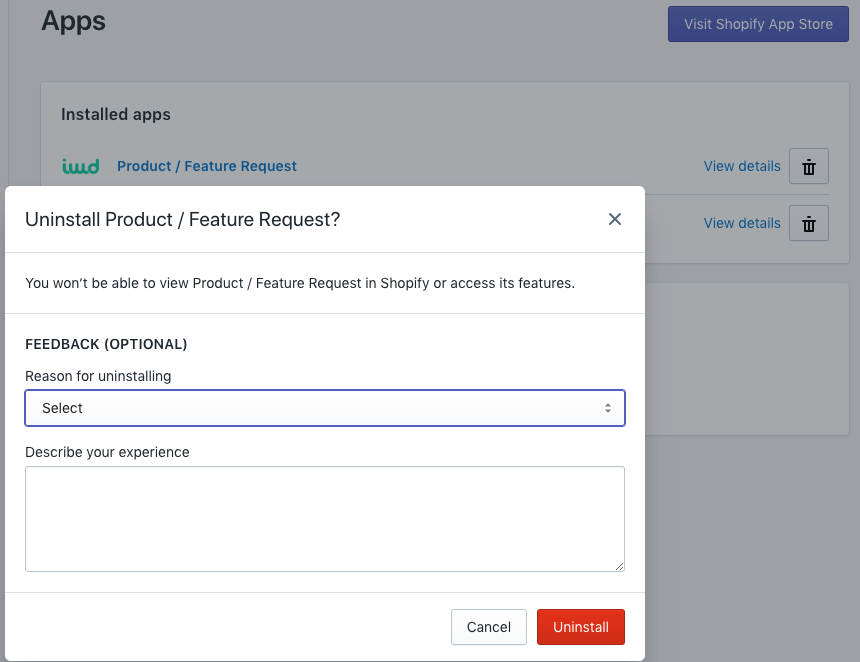Click the red Uninstall button

click(581, 627)
